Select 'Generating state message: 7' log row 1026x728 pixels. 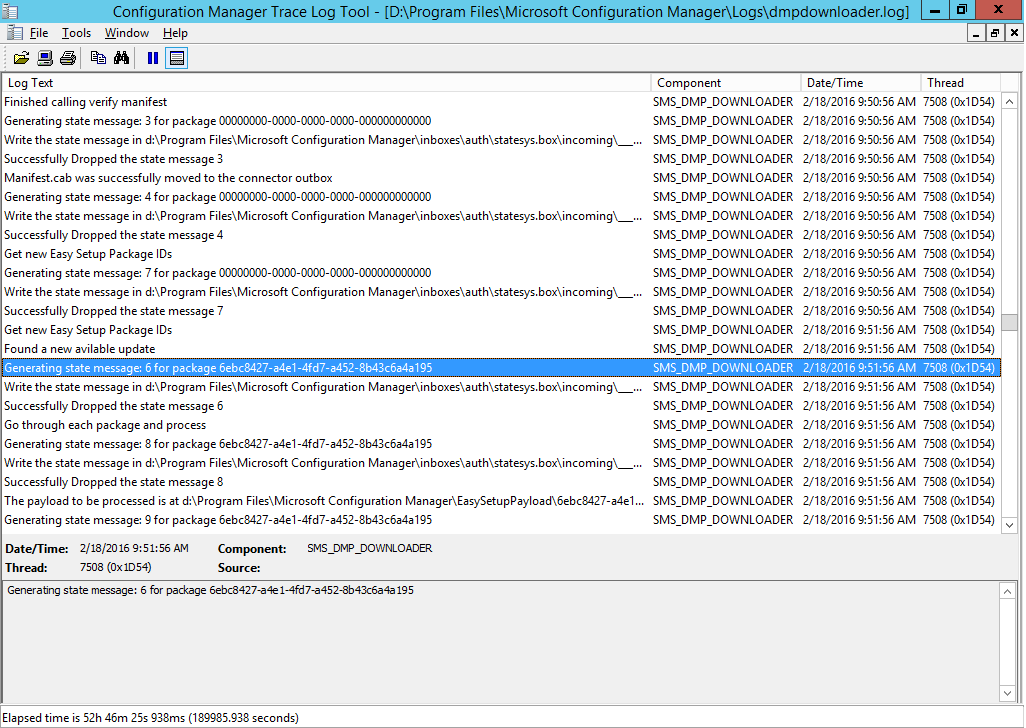(501, 273)
